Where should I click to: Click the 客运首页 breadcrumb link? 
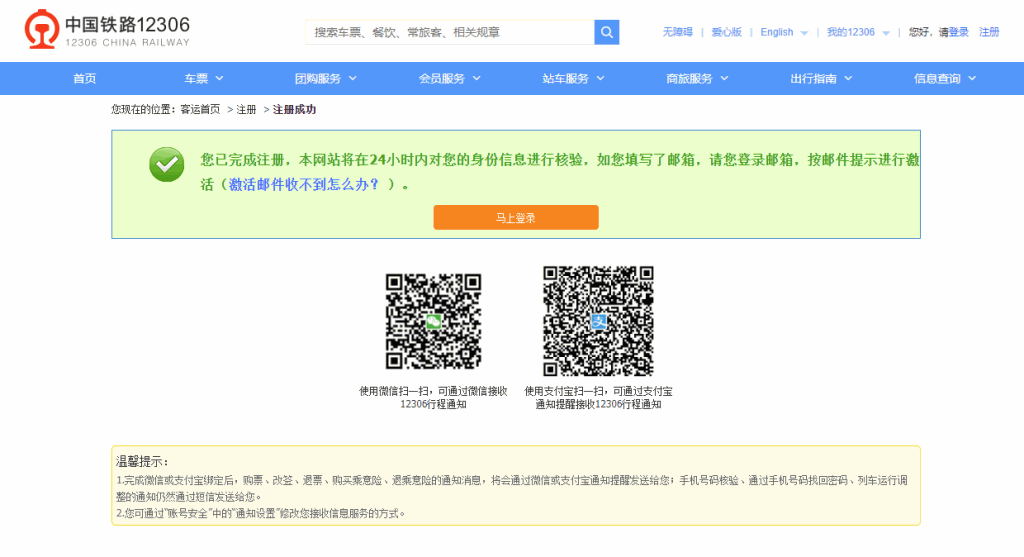(x=200, y=109)
